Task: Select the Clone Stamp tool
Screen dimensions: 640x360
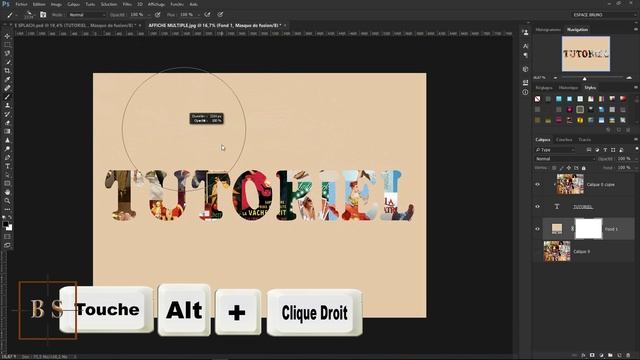Action: (7, 105)
